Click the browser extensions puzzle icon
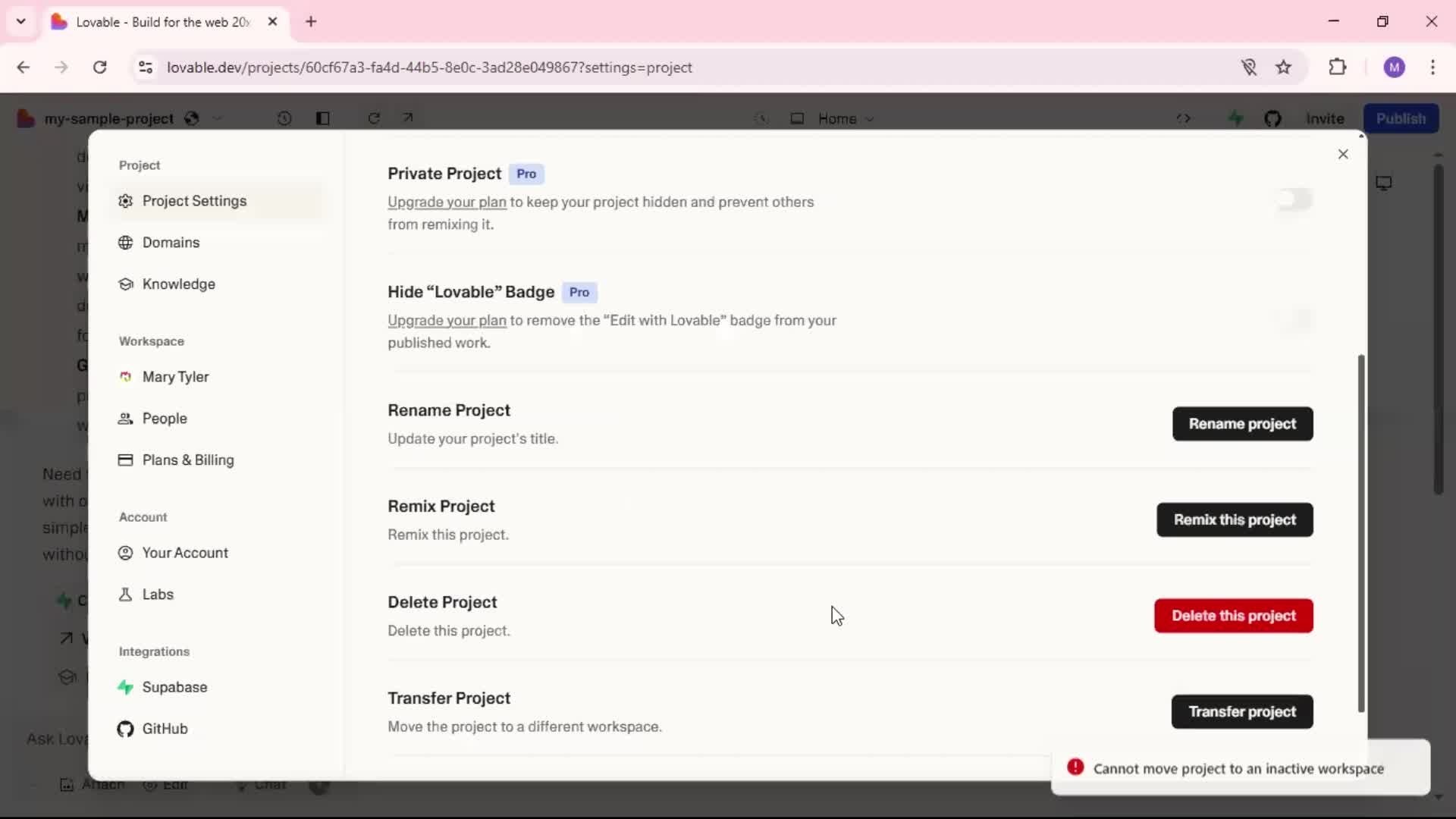1456x819 pixels. 1338,67
